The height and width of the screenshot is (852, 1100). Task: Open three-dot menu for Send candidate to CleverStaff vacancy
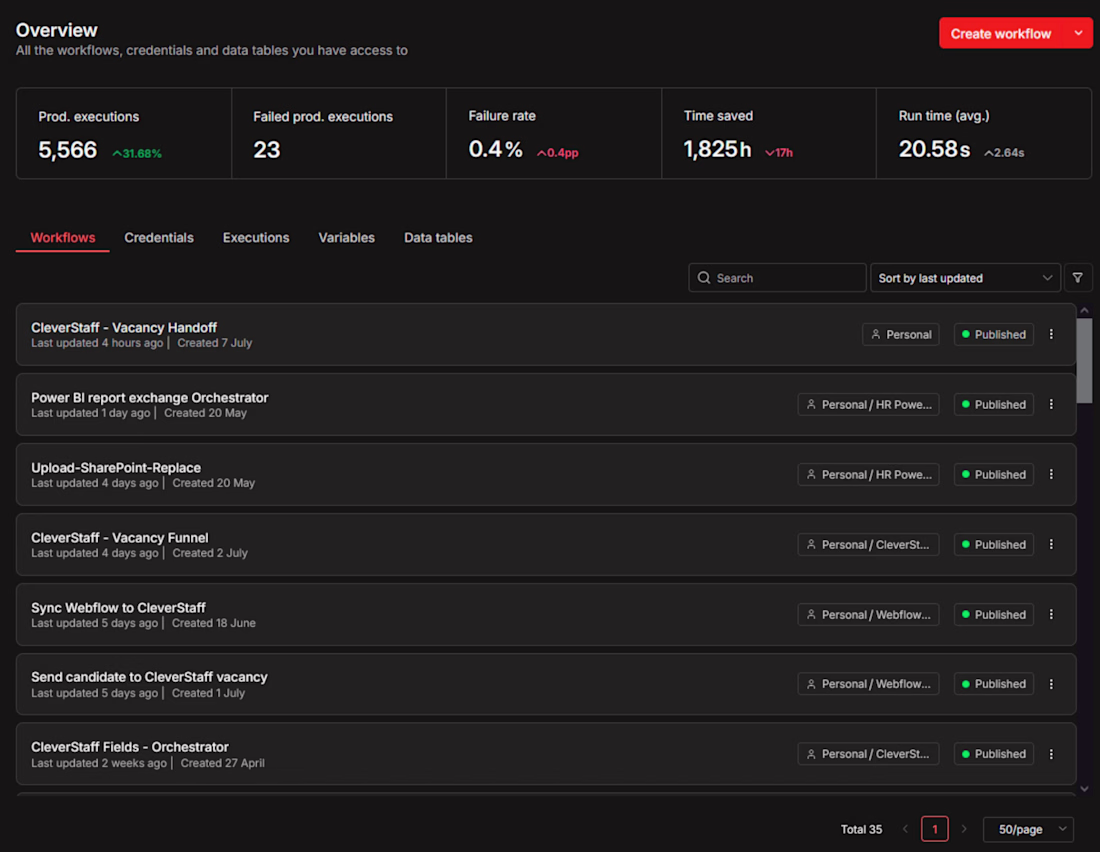[x=1051, y=684]
